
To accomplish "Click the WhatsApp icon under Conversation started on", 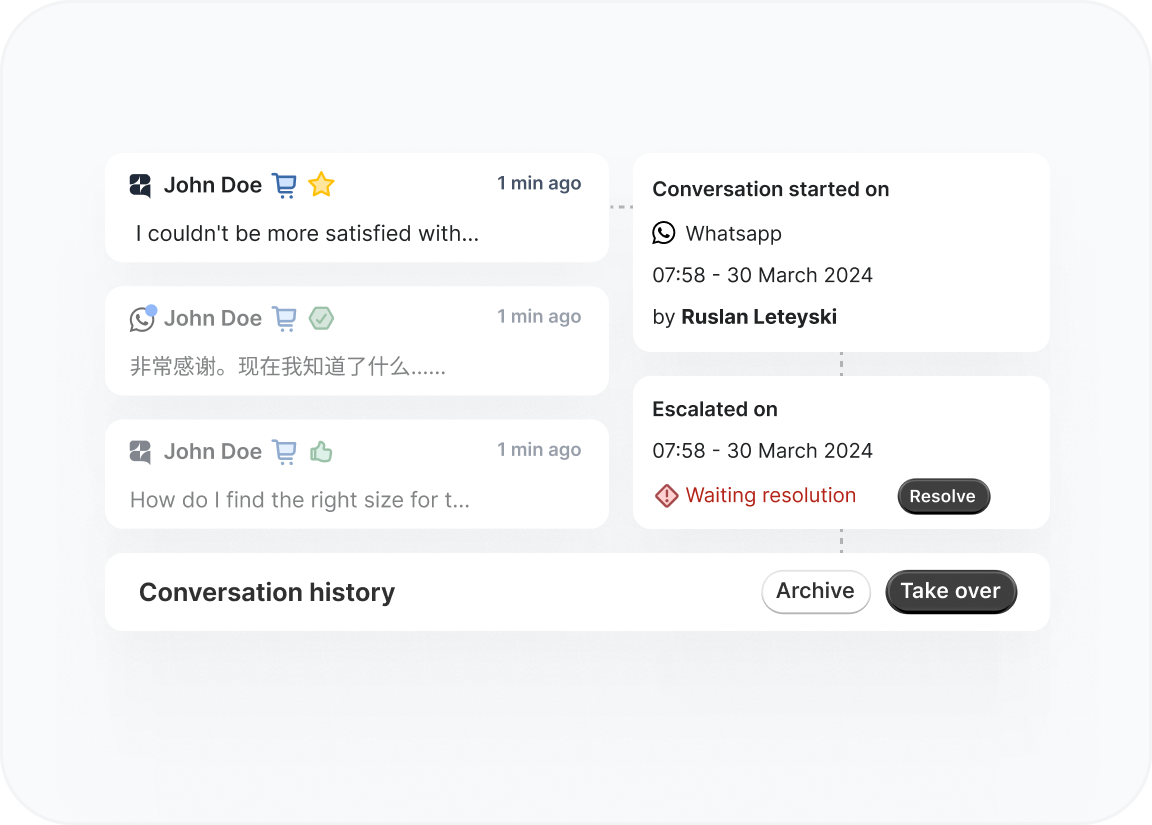I will tap(664, 233).
